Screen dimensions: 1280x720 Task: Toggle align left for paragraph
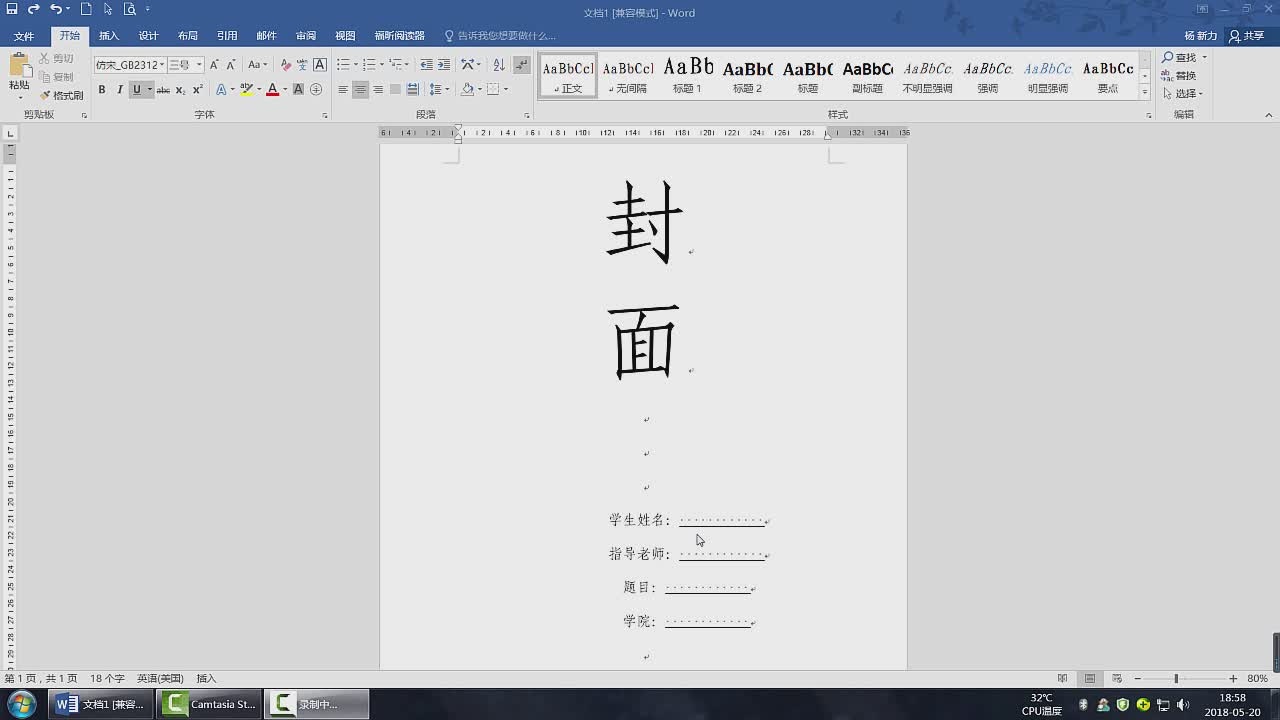click(343, 90)
